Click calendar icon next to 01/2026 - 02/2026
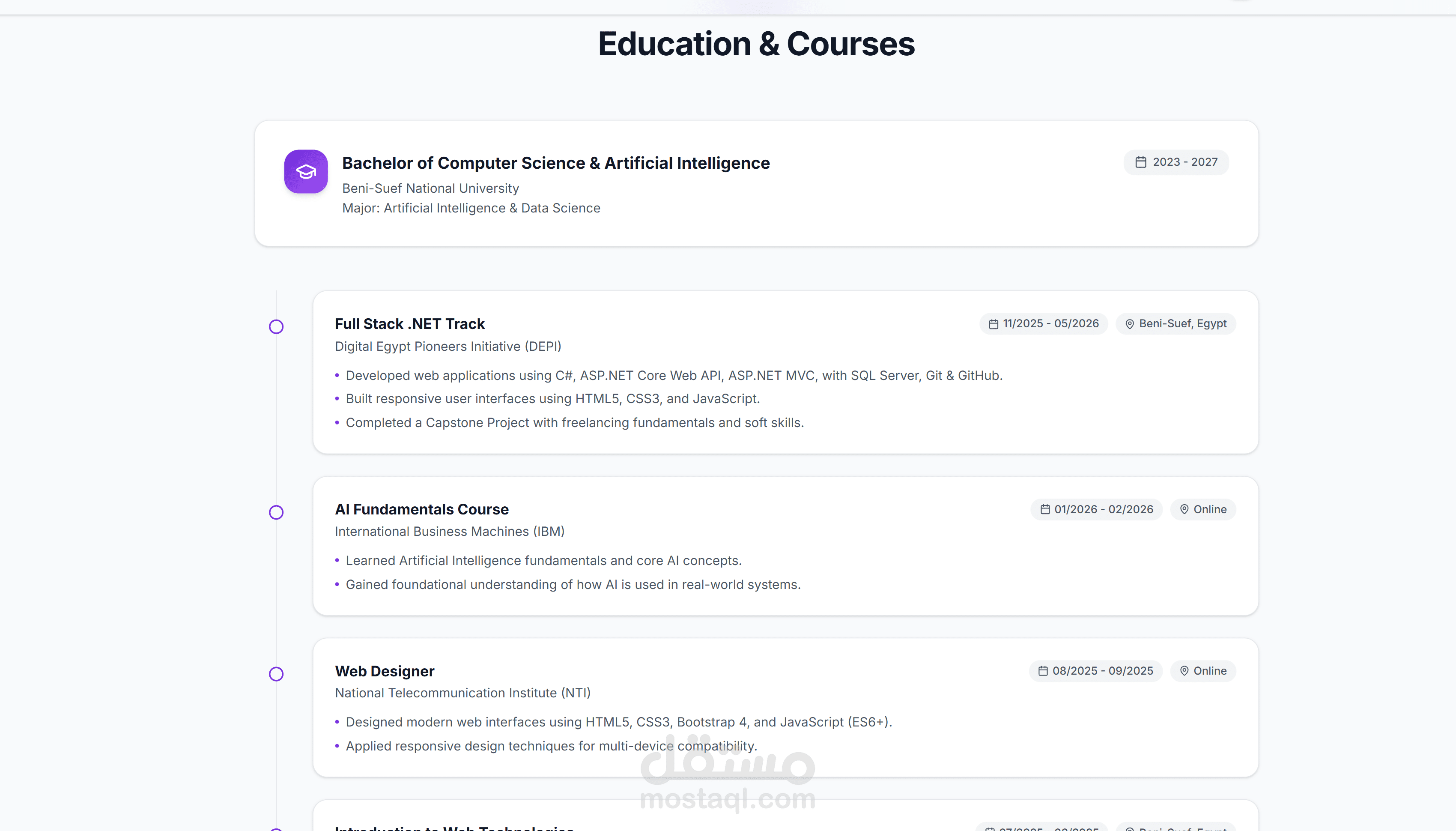The image size is (1456, 831). click(x=1044, y=509)
